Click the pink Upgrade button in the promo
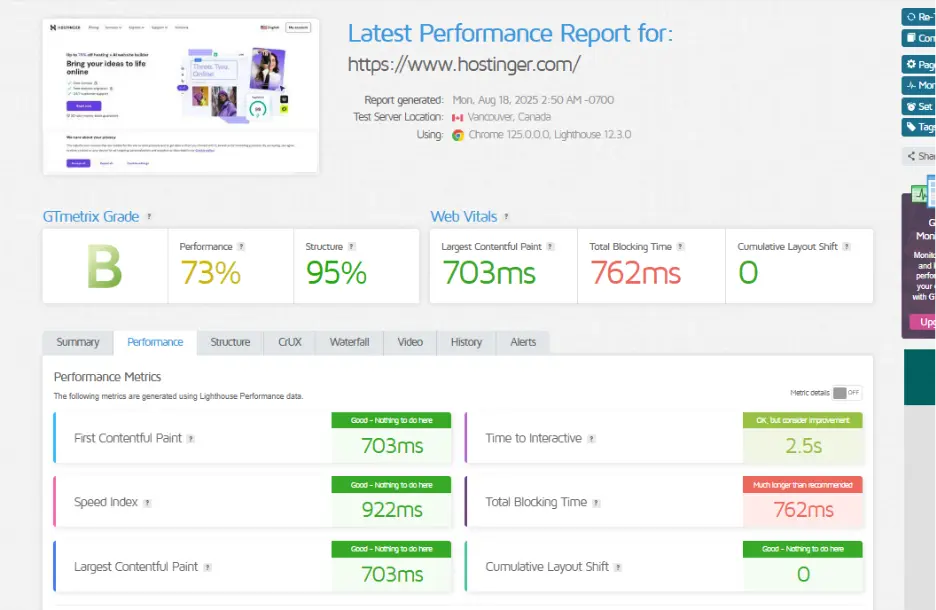Screen dimensions: 936x610 (x=923, y=322)
